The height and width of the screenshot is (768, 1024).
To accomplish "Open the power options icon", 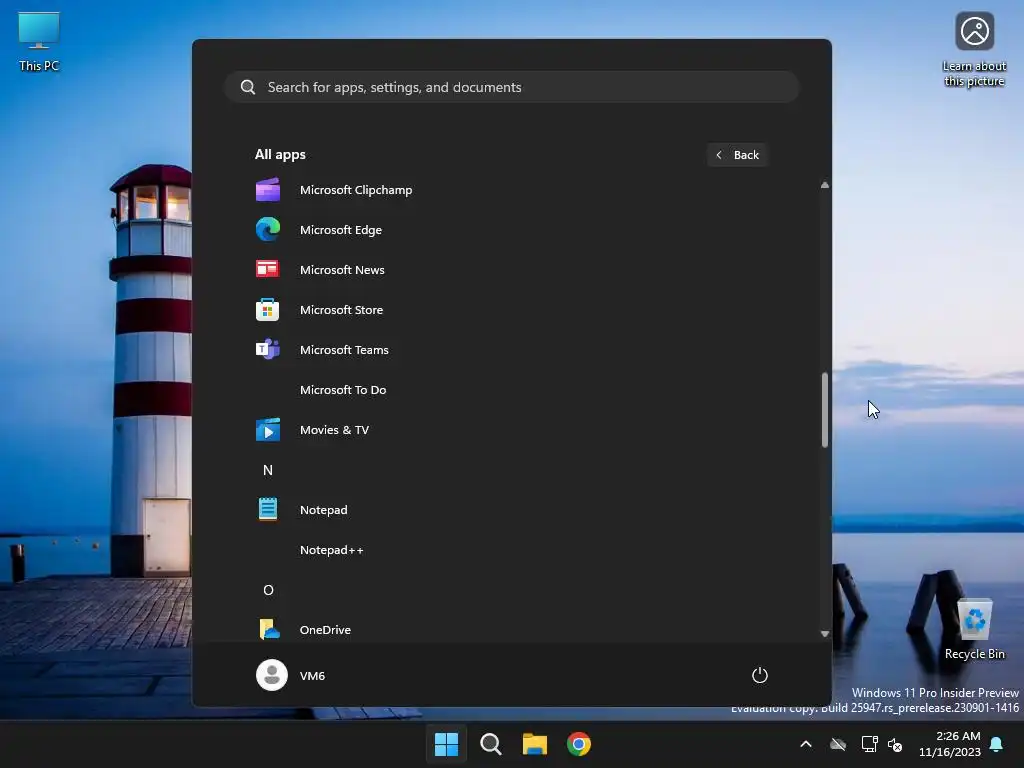I will click(760, 675).
